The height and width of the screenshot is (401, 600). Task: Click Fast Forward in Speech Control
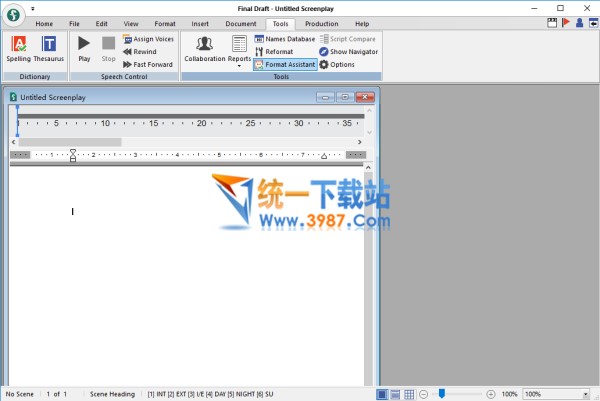tap(148, 64)
